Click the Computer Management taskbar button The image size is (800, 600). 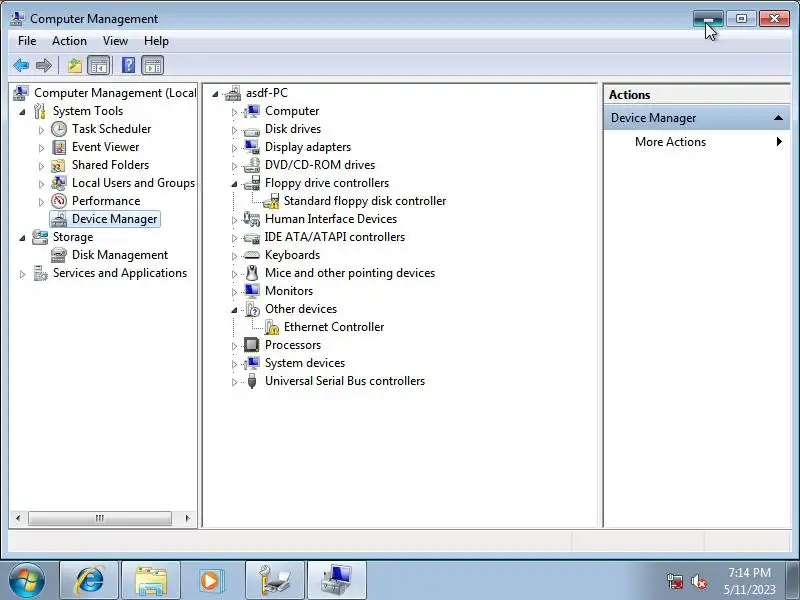(x=337, y=581)
